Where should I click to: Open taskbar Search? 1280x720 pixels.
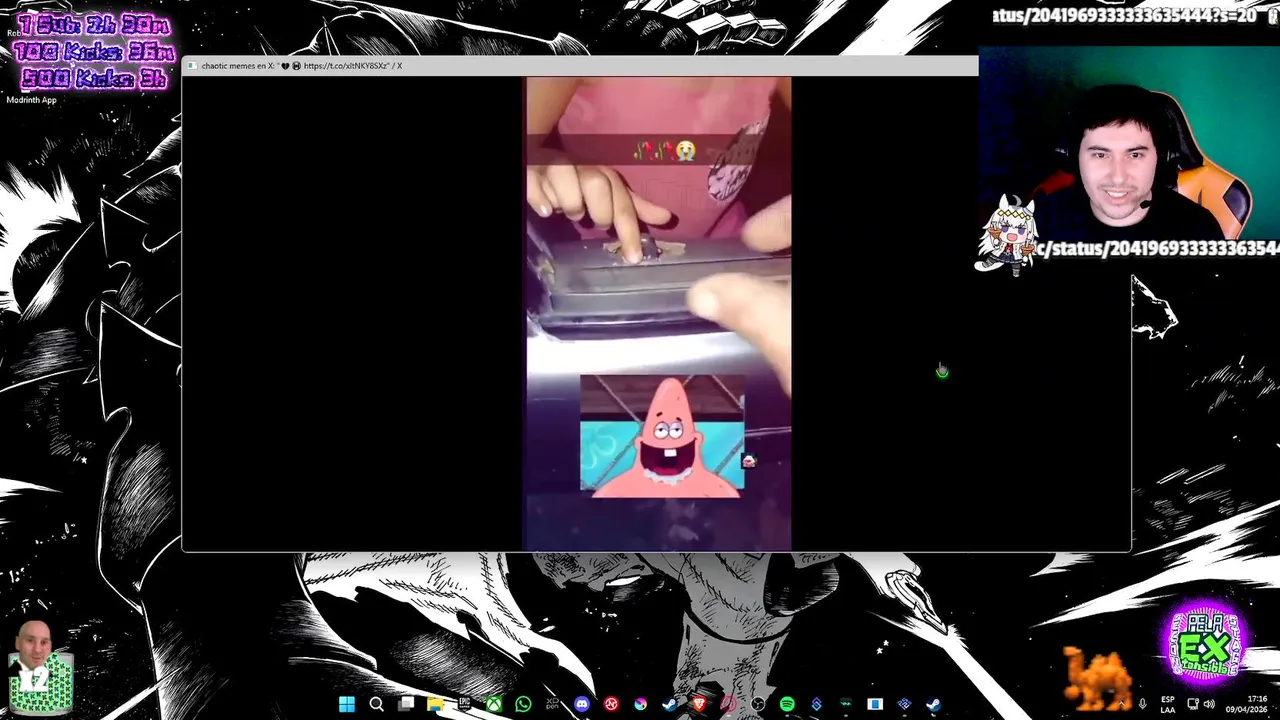377,704
